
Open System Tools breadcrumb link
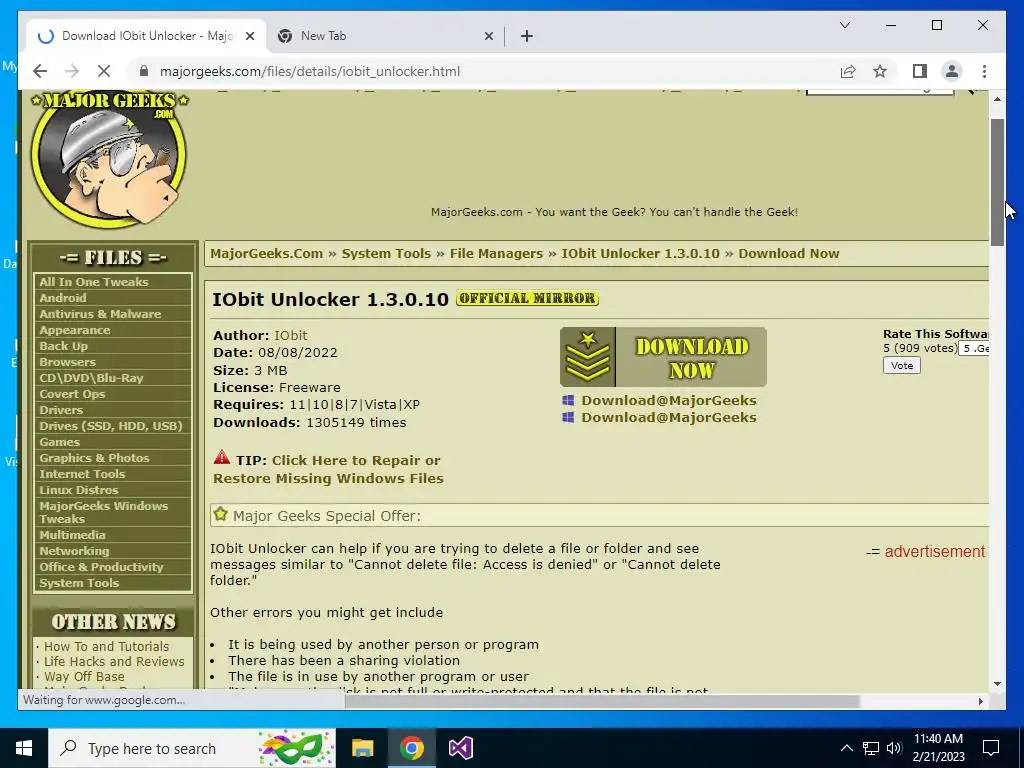(x=386, y=253)
